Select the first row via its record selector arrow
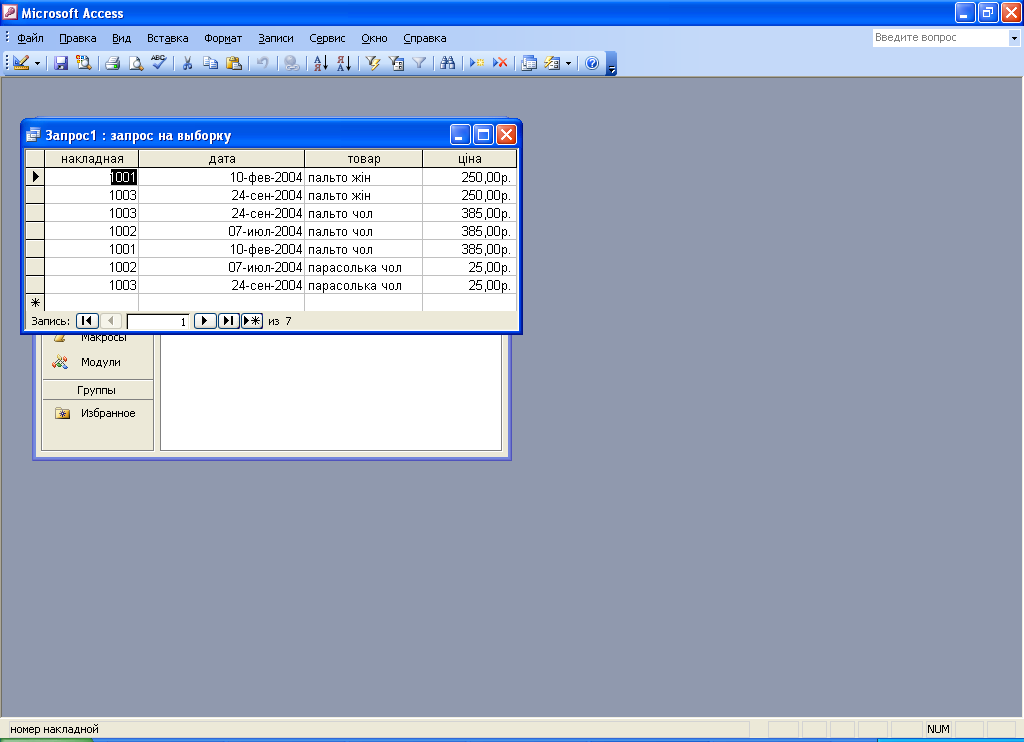 [35, 176]
